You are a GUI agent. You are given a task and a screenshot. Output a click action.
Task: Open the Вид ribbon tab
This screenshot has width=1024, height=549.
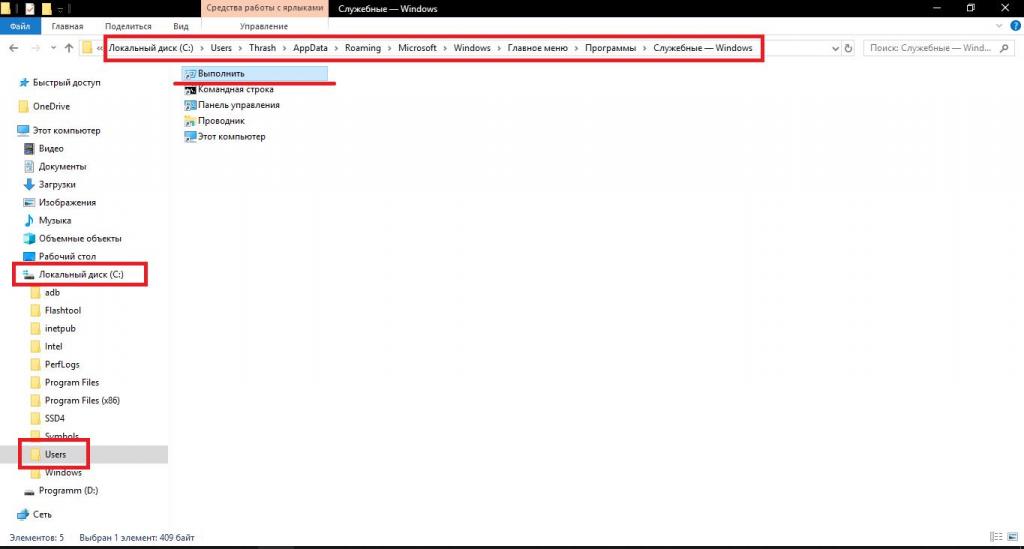181,26
